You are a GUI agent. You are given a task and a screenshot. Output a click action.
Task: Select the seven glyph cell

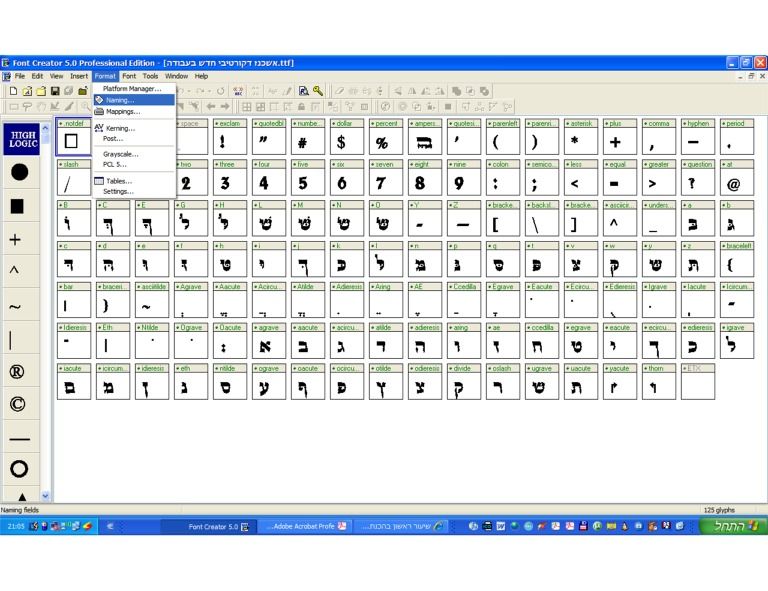[x=386, y=178]
